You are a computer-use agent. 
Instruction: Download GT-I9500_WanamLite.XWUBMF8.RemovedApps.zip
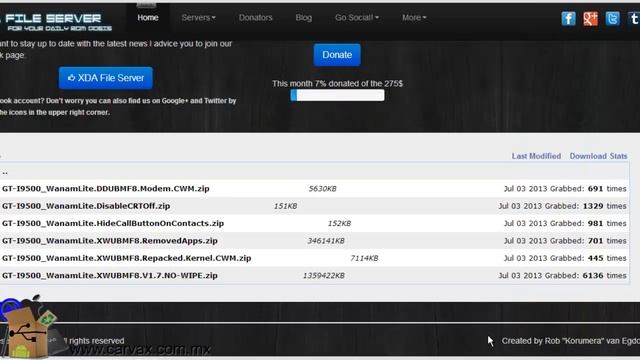pyautogui.click(x=110, y=241)
